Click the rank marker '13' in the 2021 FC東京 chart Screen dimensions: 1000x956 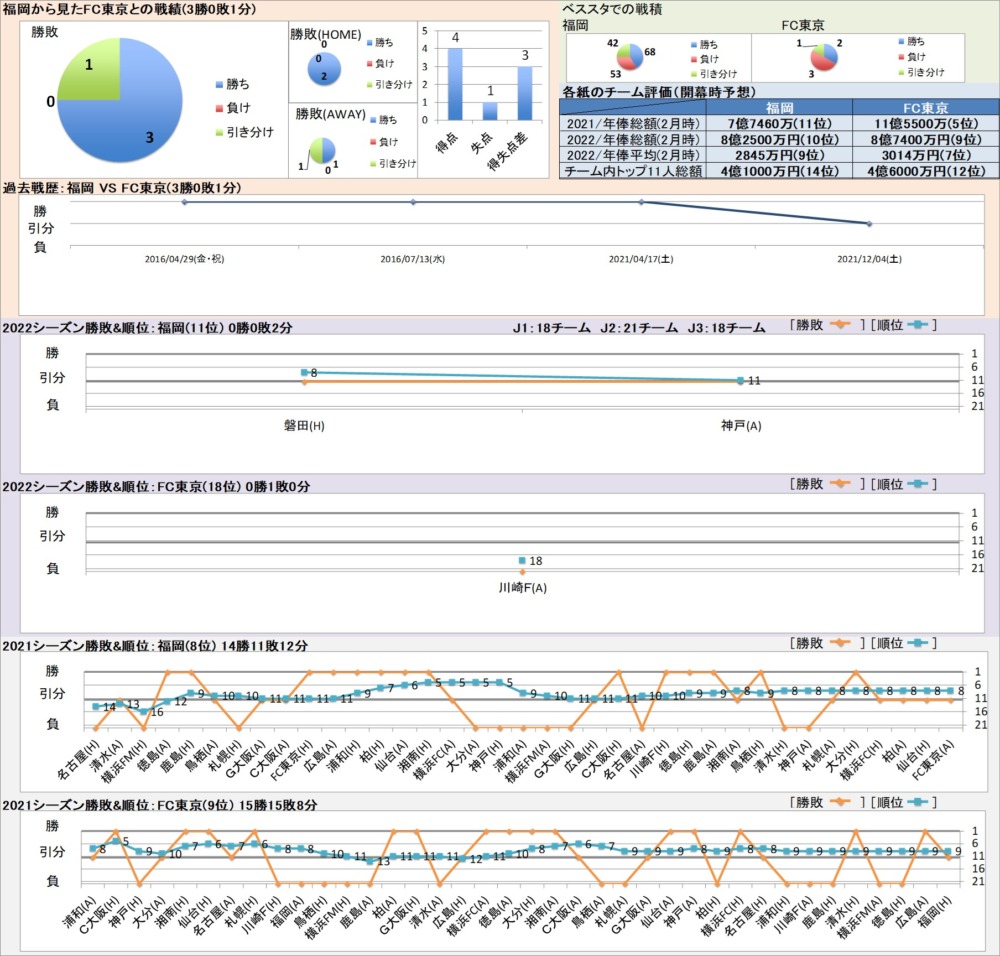(x=371, y=861)
